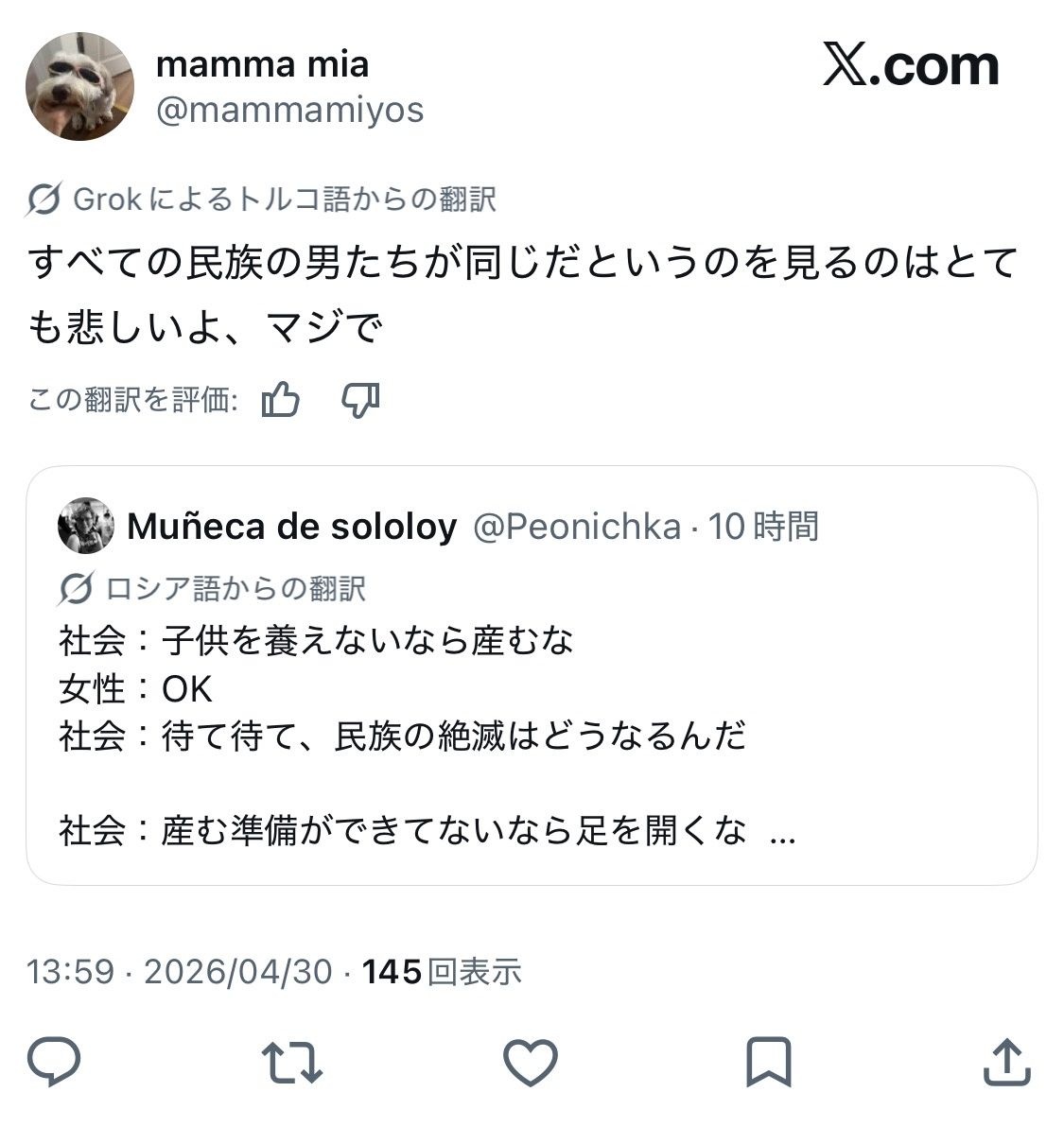Bookmark this post
The height and width of the screenshot is (1144, 1064).
(x=768, y=1061)
